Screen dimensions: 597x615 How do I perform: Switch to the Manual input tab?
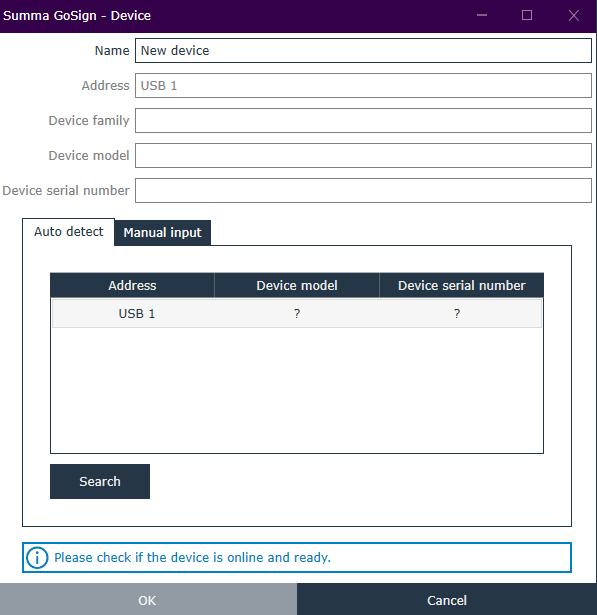(162, 233)
